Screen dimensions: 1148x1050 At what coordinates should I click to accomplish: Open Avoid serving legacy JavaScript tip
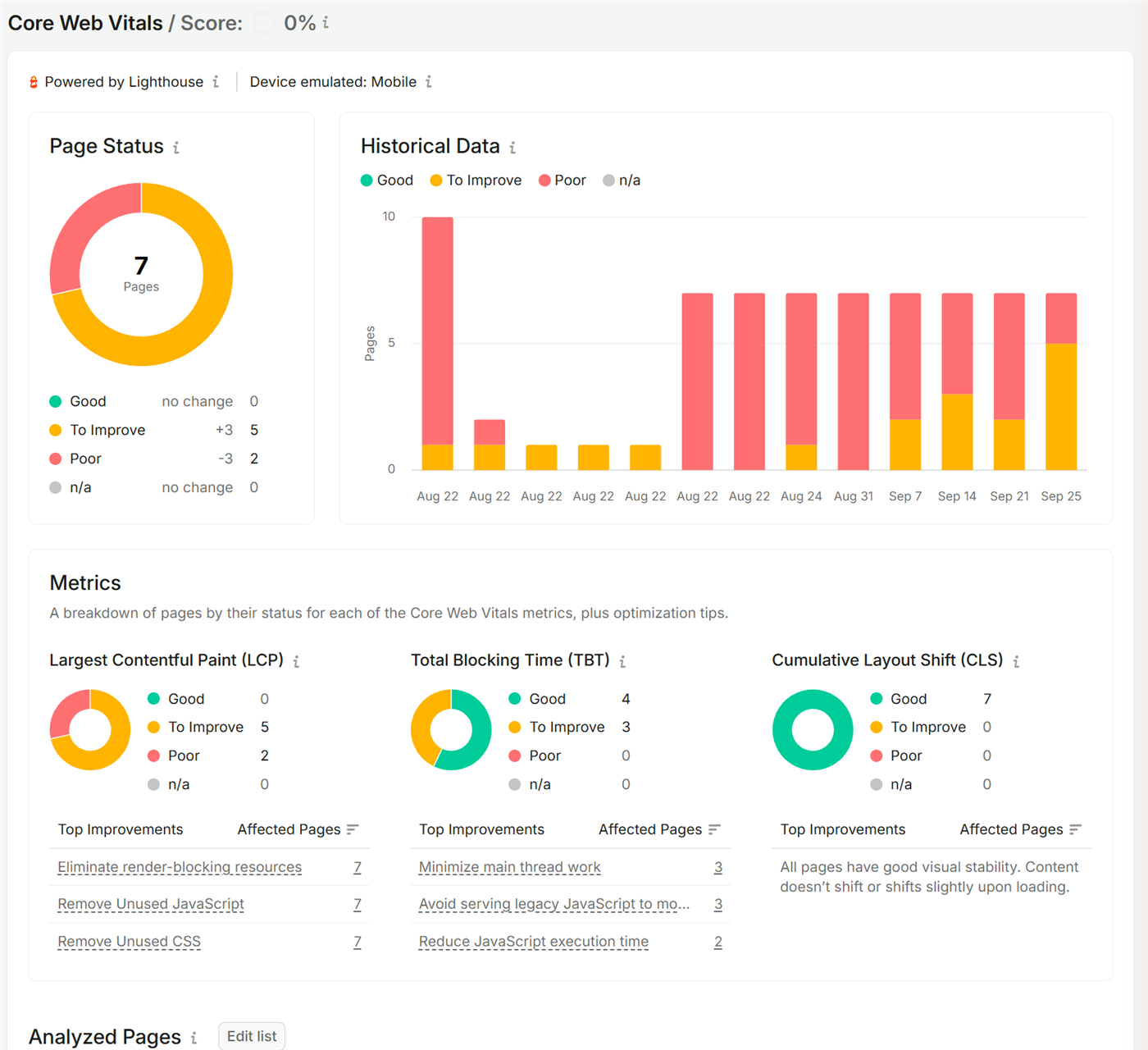point(554,904)
